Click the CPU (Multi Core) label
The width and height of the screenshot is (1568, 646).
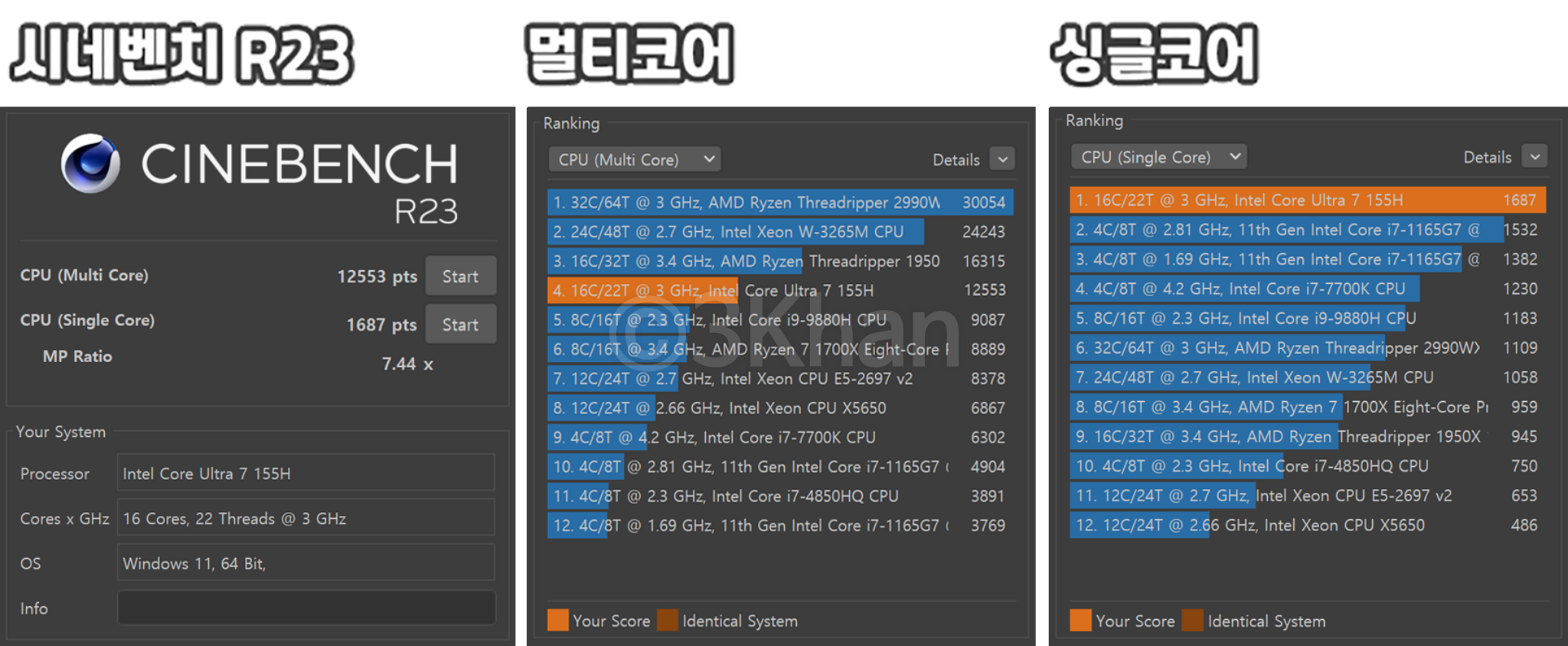[84, 275]
